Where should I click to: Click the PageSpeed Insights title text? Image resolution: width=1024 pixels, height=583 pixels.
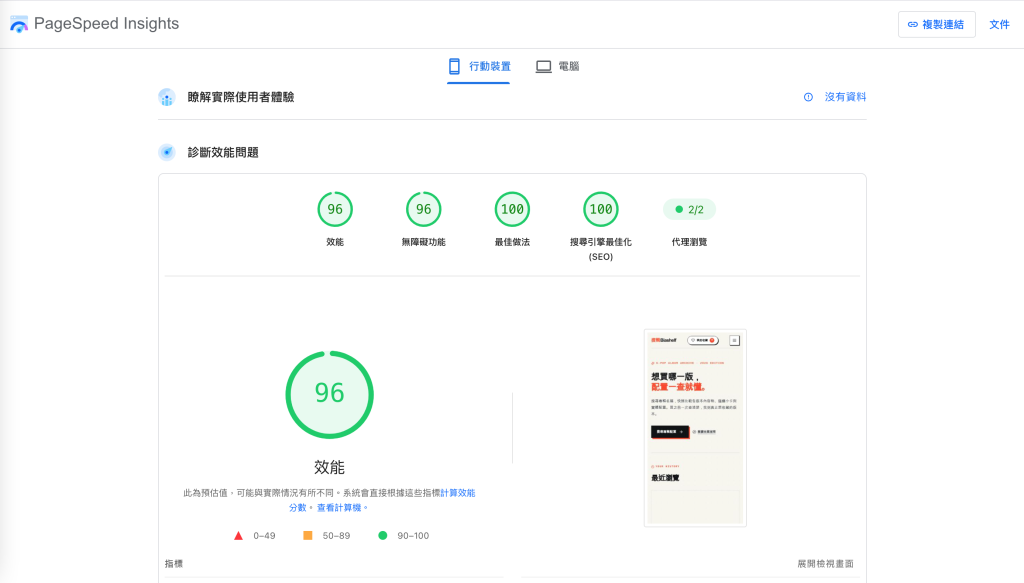tap(106, 24)
